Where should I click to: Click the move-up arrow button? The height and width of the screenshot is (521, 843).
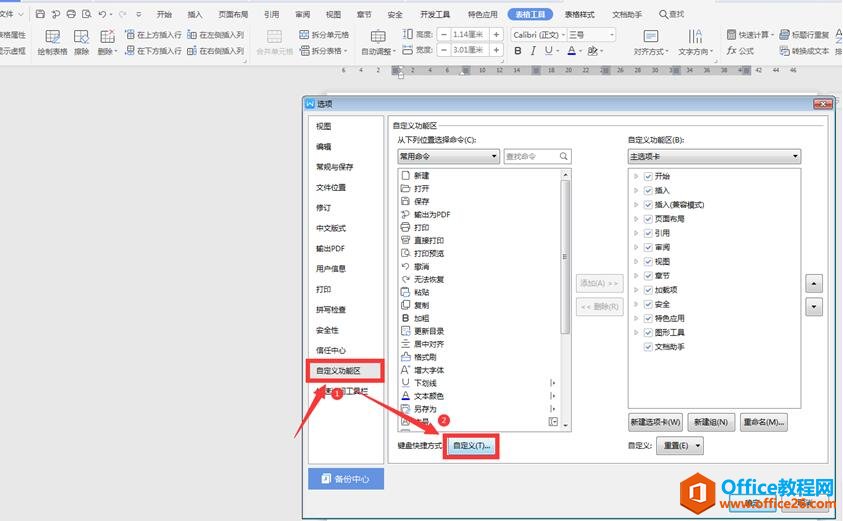[815, 283]
